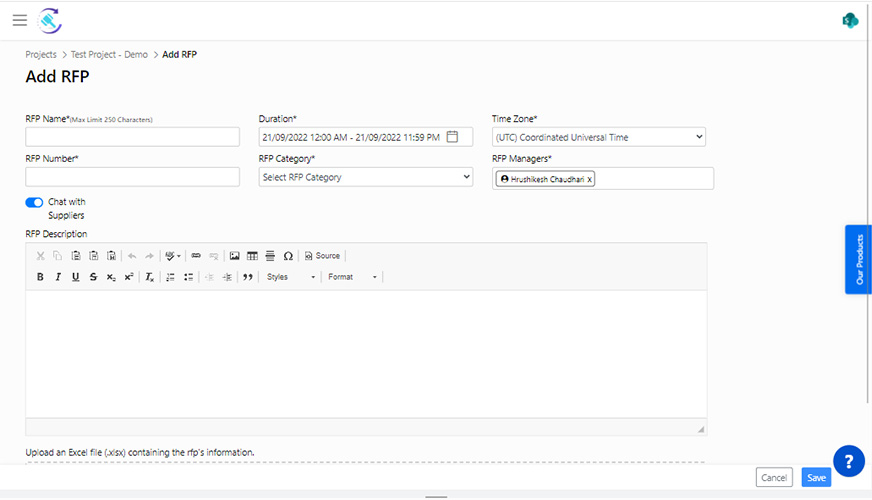This screenshot has height=500, width=872.
Task: Open the spell checker dropdown
Action: [173, 256]
